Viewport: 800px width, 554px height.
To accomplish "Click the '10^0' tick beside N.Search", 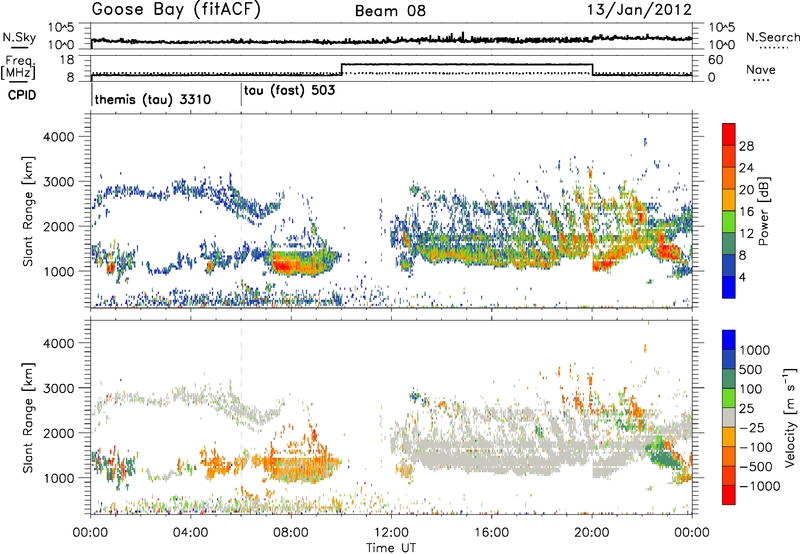I will (722, 45).
